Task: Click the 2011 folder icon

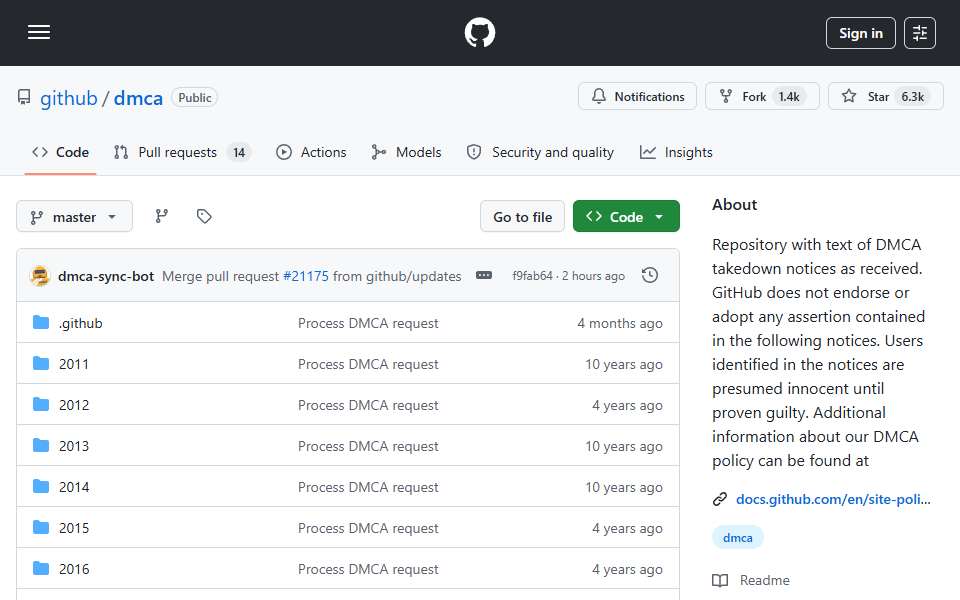Action: (40, 364)
